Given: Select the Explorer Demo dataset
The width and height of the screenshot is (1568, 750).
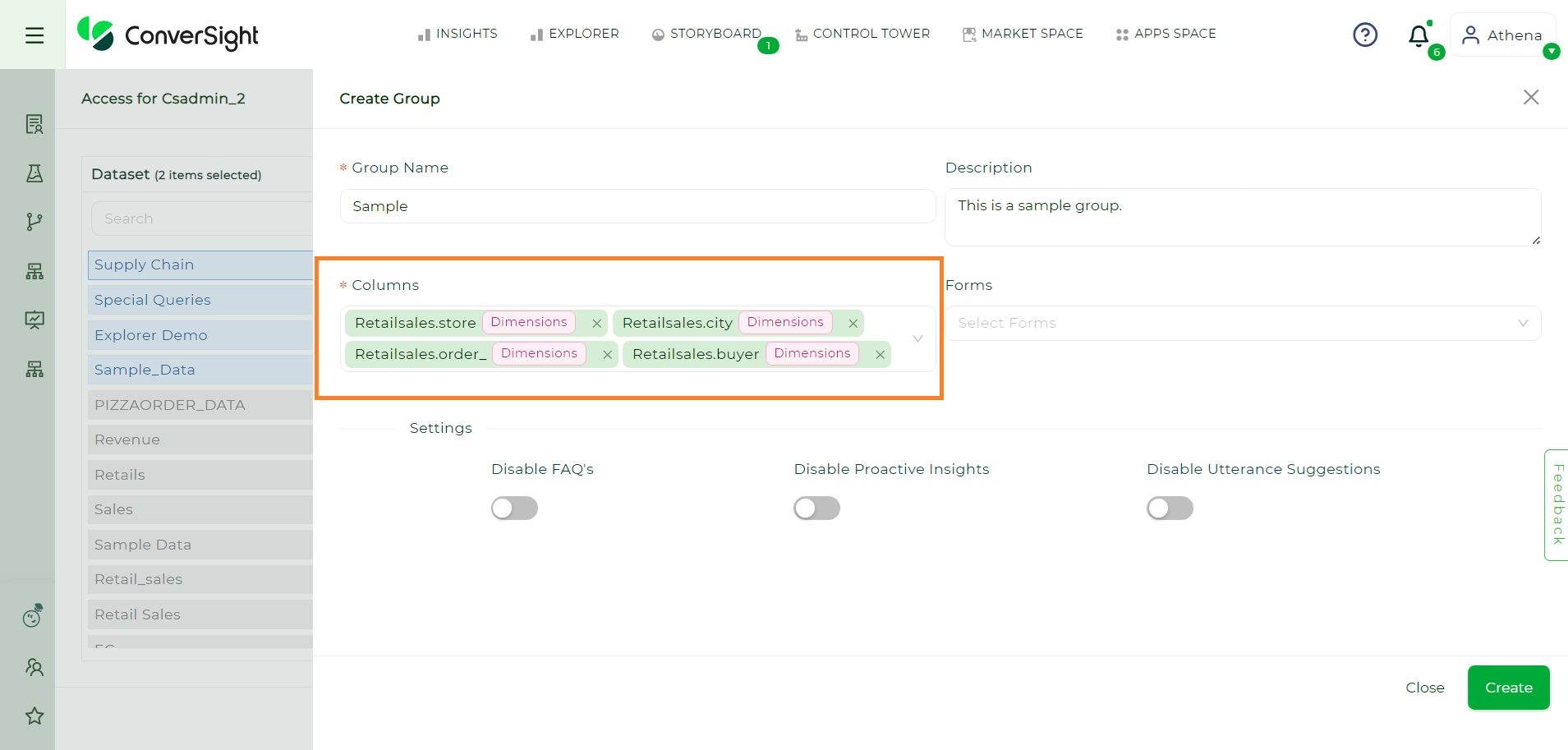Looking at the screenshot, I should (x=200, y=335).
